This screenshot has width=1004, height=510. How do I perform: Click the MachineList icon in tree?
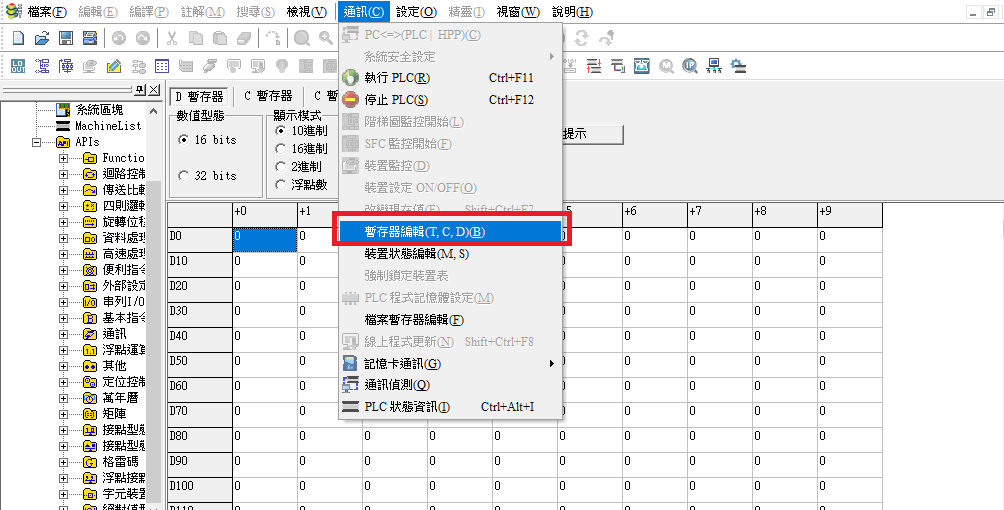pos(63,126)
